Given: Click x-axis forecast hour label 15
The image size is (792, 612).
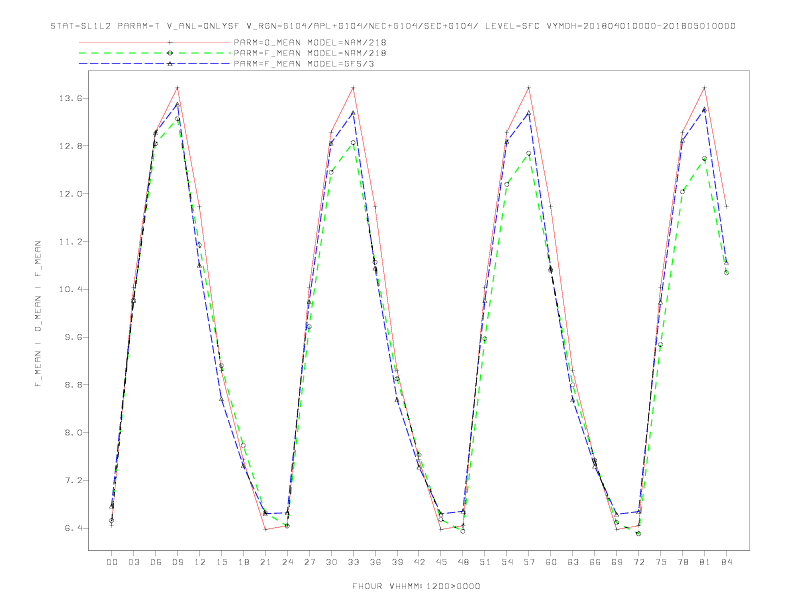Looking at the screenshot, I should [221, 562].
